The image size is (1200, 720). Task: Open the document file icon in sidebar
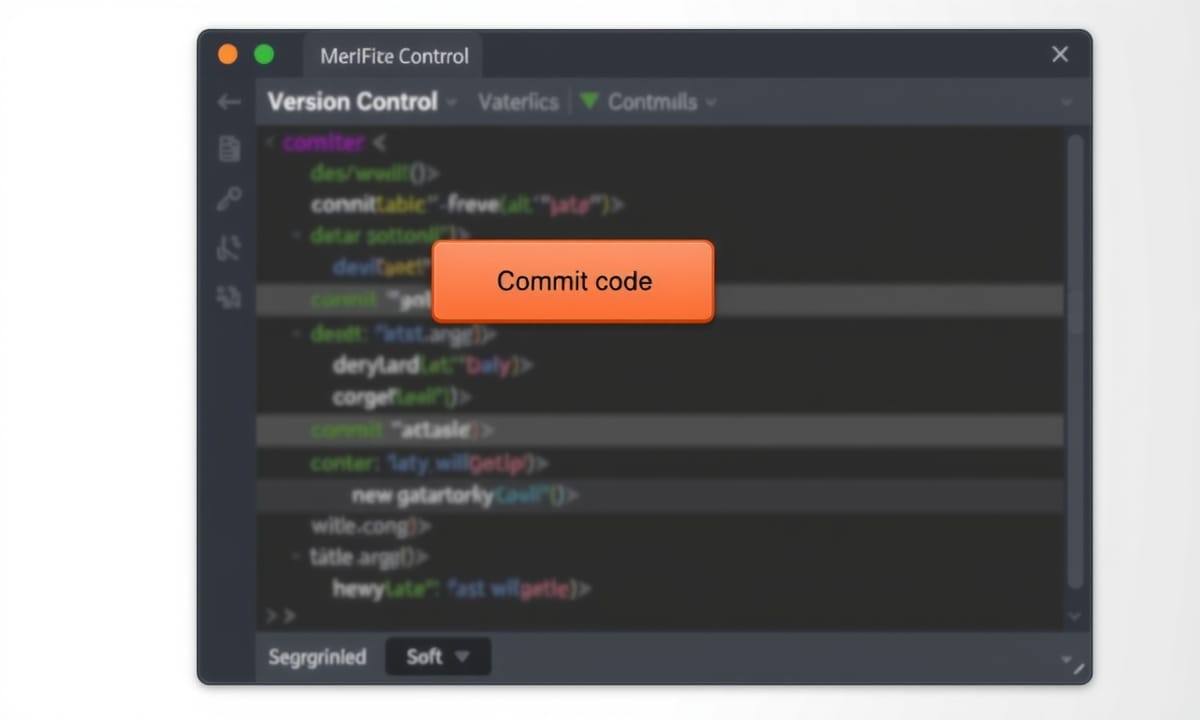click(229, 150)
